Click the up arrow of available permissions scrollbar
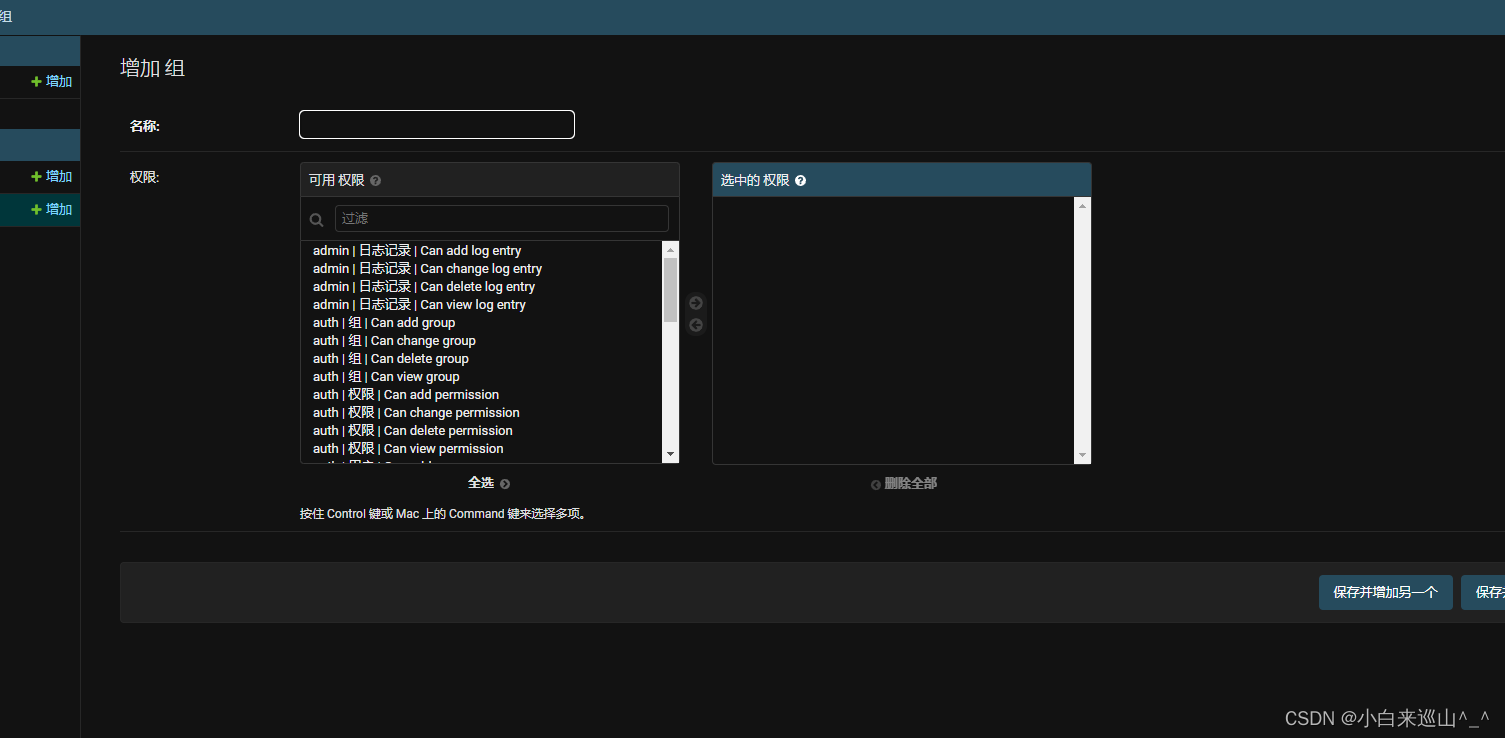 tap(670, 250)
